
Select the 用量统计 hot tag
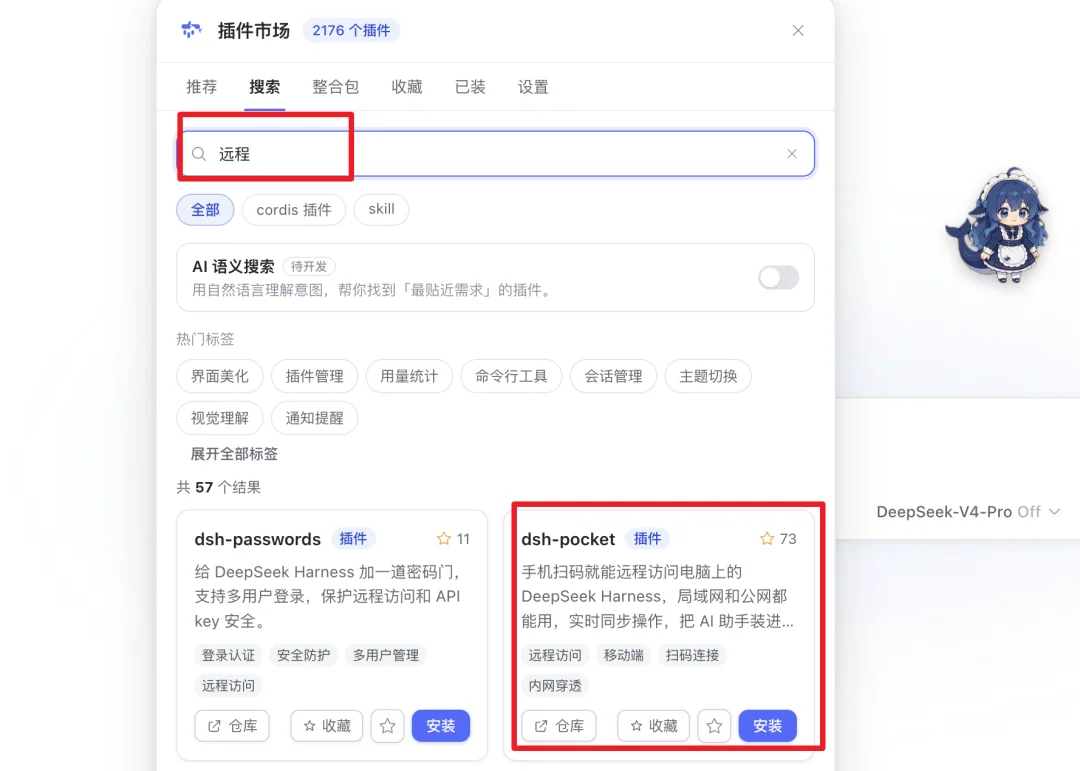coord(409,376)
